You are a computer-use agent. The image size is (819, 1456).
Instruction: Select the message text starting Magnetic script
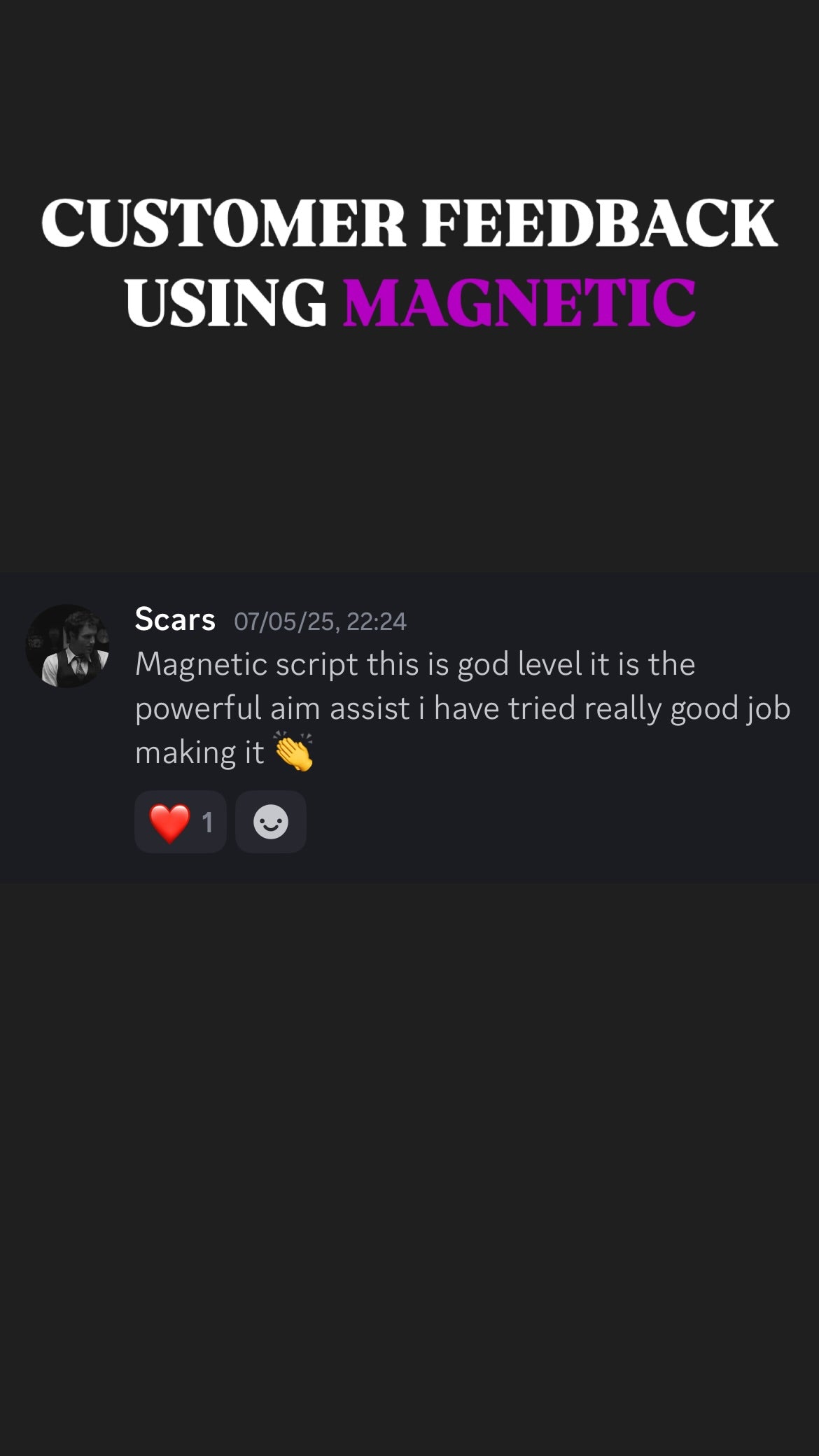pyautogui.click(x=463, y=708)
